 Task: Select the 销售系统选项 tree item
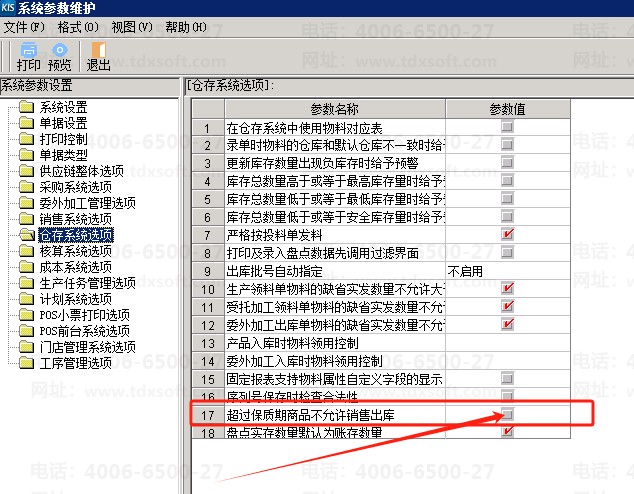pyautogui.click(x=75, y=219)
